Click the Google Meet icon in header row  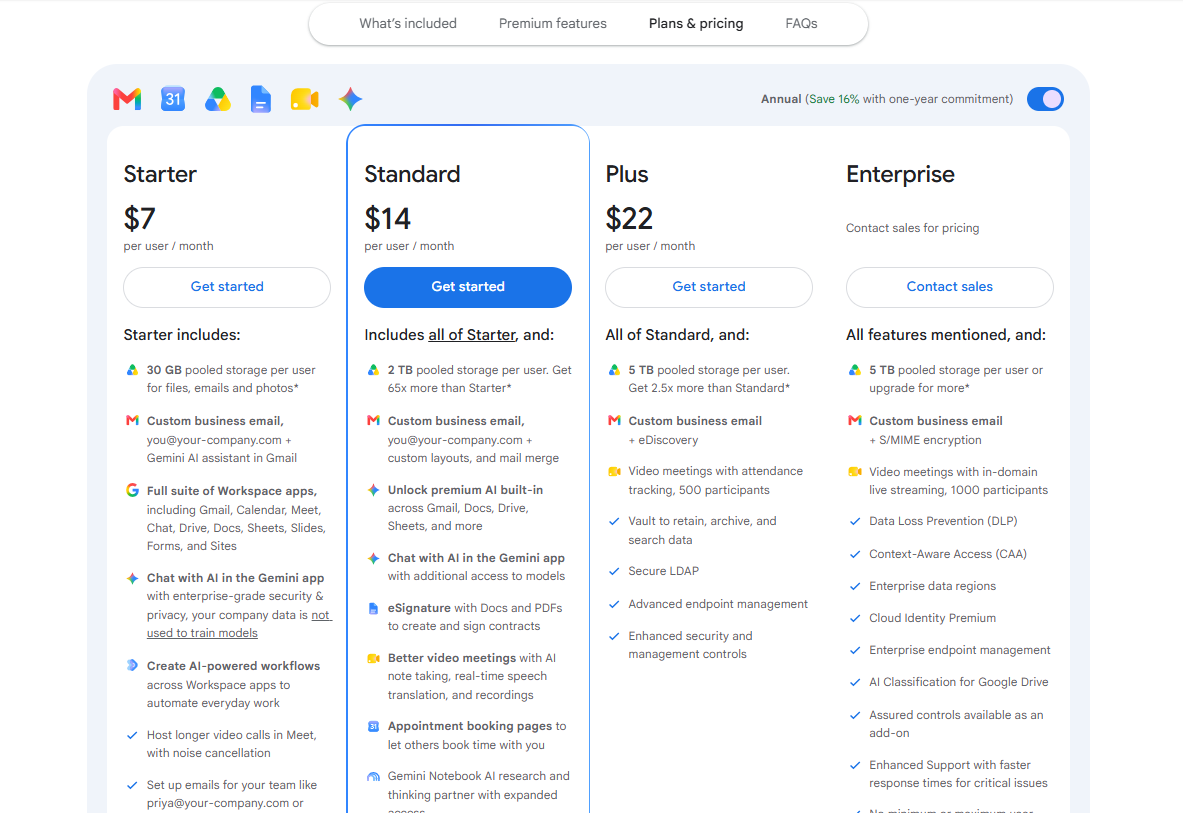304,99
